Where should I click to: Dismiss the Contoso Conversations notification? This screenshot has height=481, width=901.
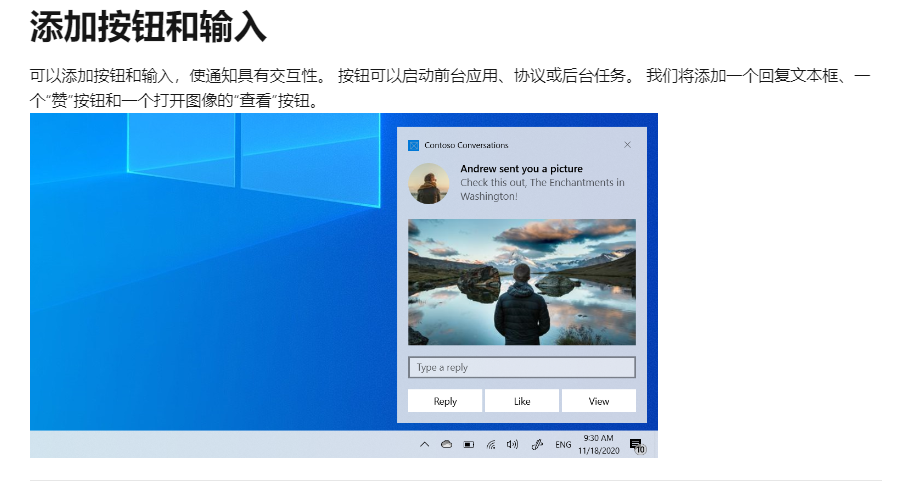coord(627,145)
